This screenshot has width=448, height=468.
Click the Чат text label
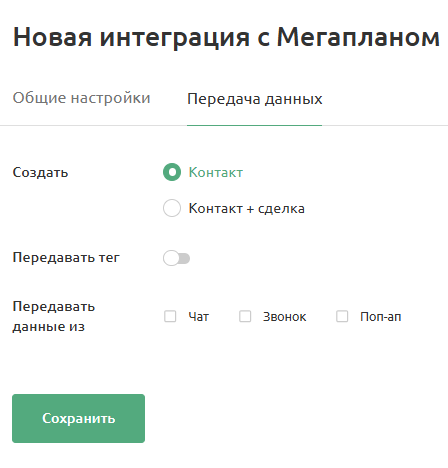click(x=199, y=316)
